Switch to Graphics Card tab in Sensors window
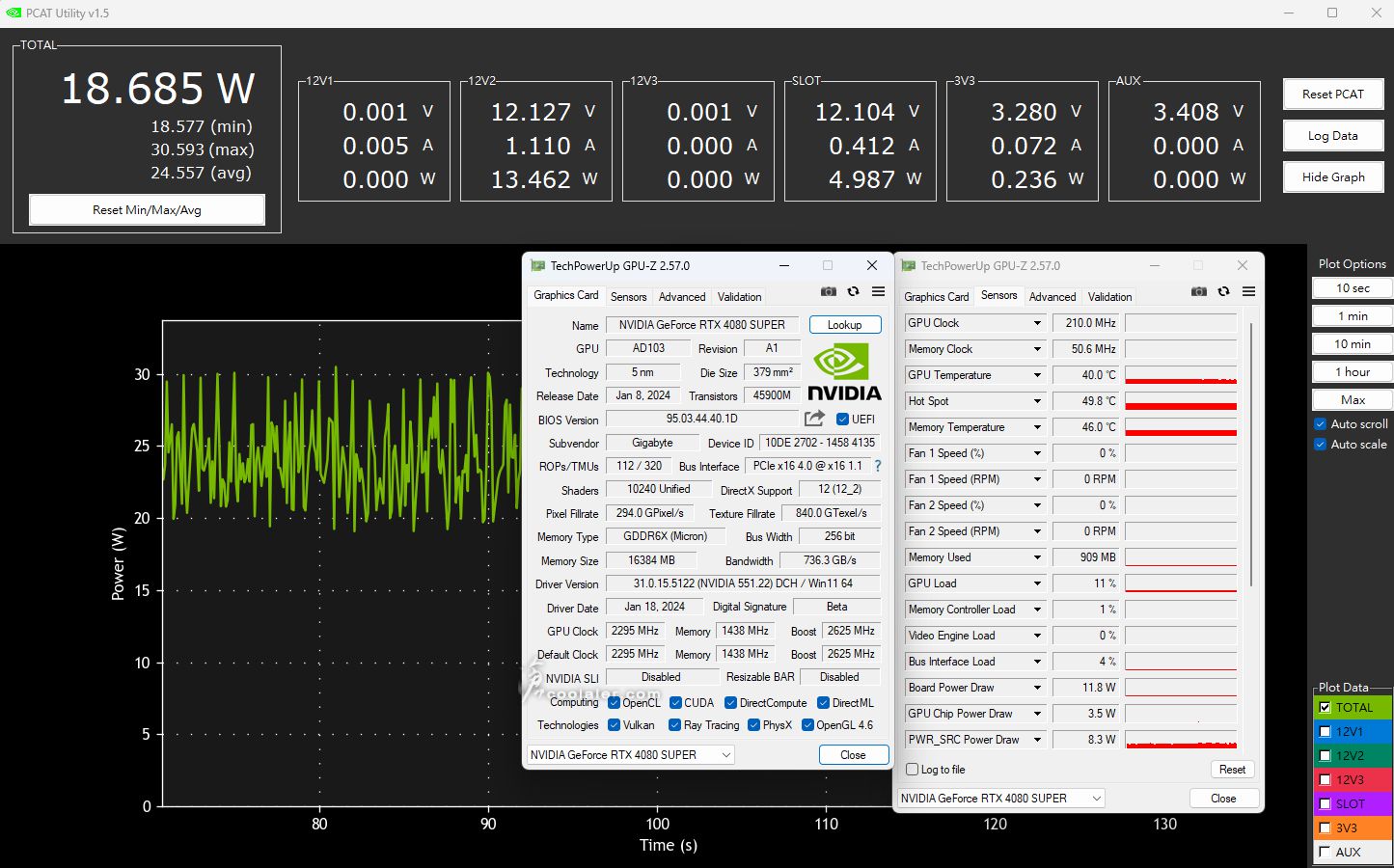 click(936, 297)
